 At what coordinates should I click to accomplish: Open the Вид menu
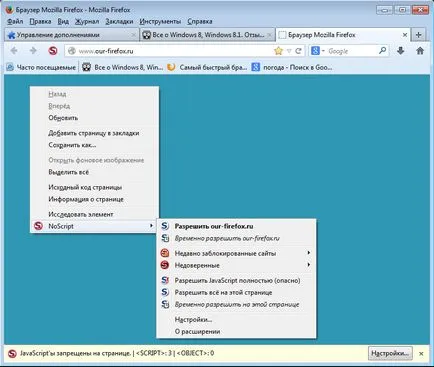[x=63, y=22]
